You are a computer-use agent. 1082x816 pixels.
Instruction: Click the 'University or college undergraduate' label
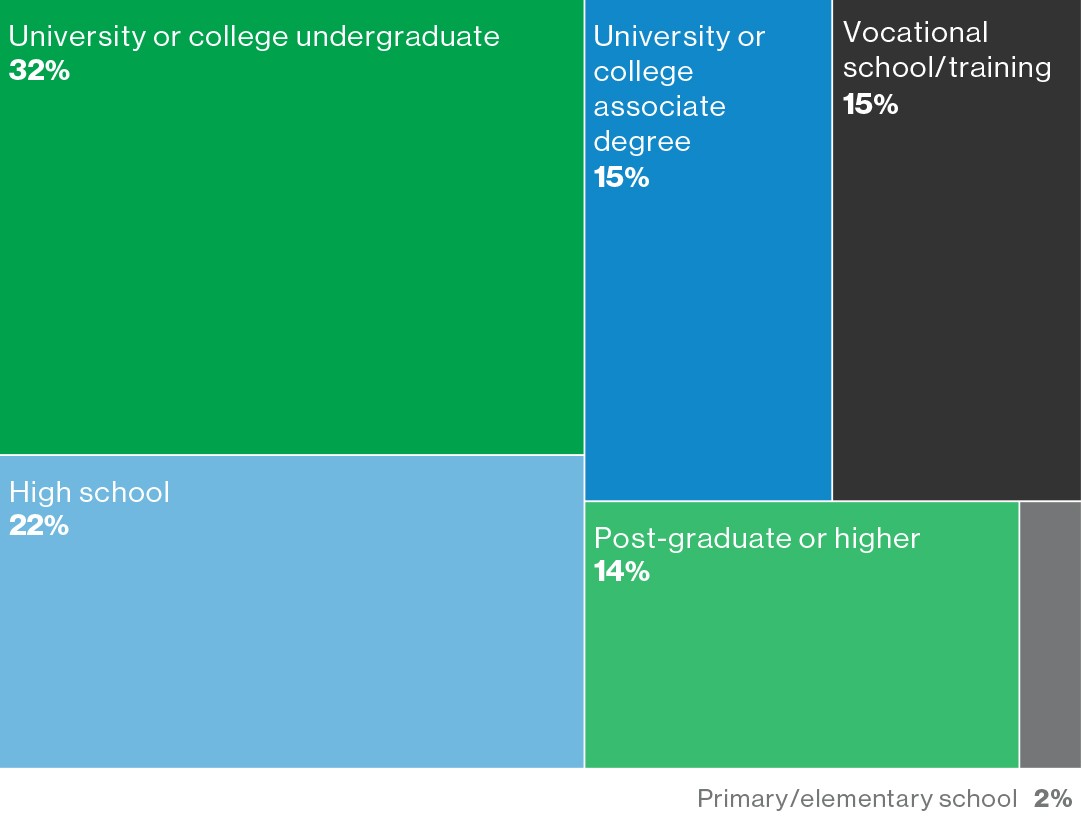coord(254,37)
